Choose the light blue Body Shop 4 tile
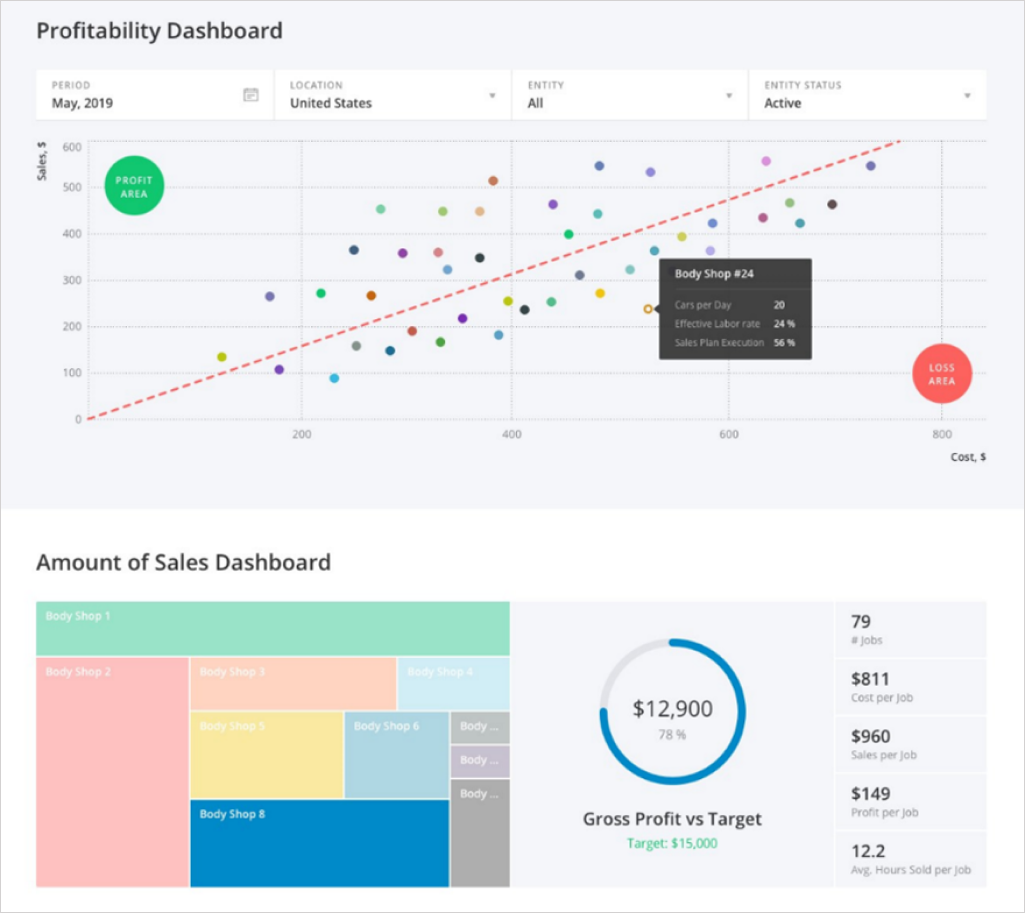The width and height of the screenshot is (1025, 913). (x=453, y=684)
